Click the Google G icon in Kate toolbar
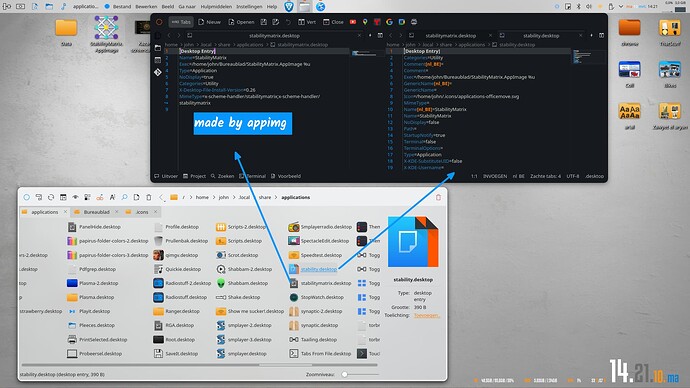 [389, 22]
